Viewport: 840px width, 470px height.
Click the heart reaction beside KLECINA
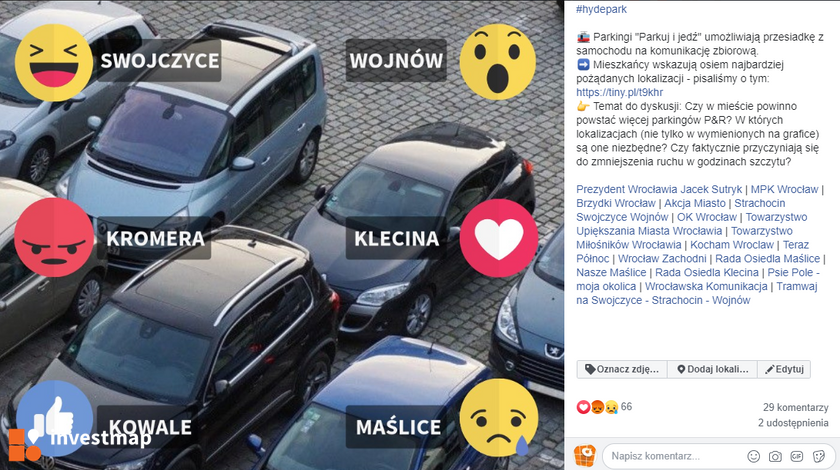tap(499, 238)
